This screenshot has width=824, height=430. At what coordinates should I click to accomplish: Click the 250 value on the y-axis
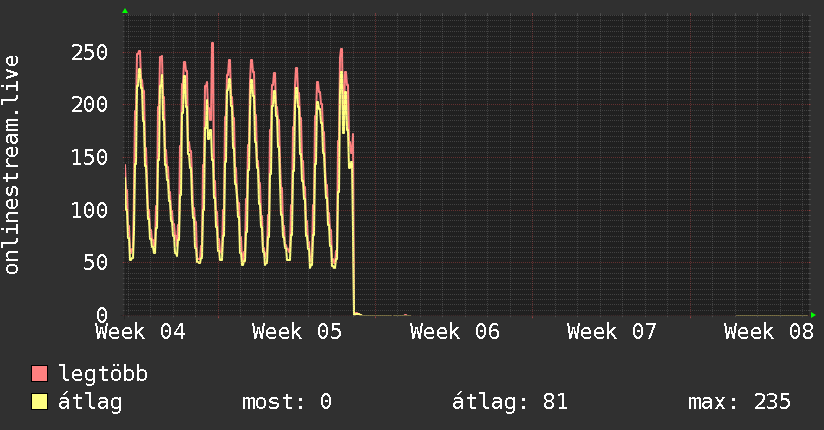[x=89, y=52]
